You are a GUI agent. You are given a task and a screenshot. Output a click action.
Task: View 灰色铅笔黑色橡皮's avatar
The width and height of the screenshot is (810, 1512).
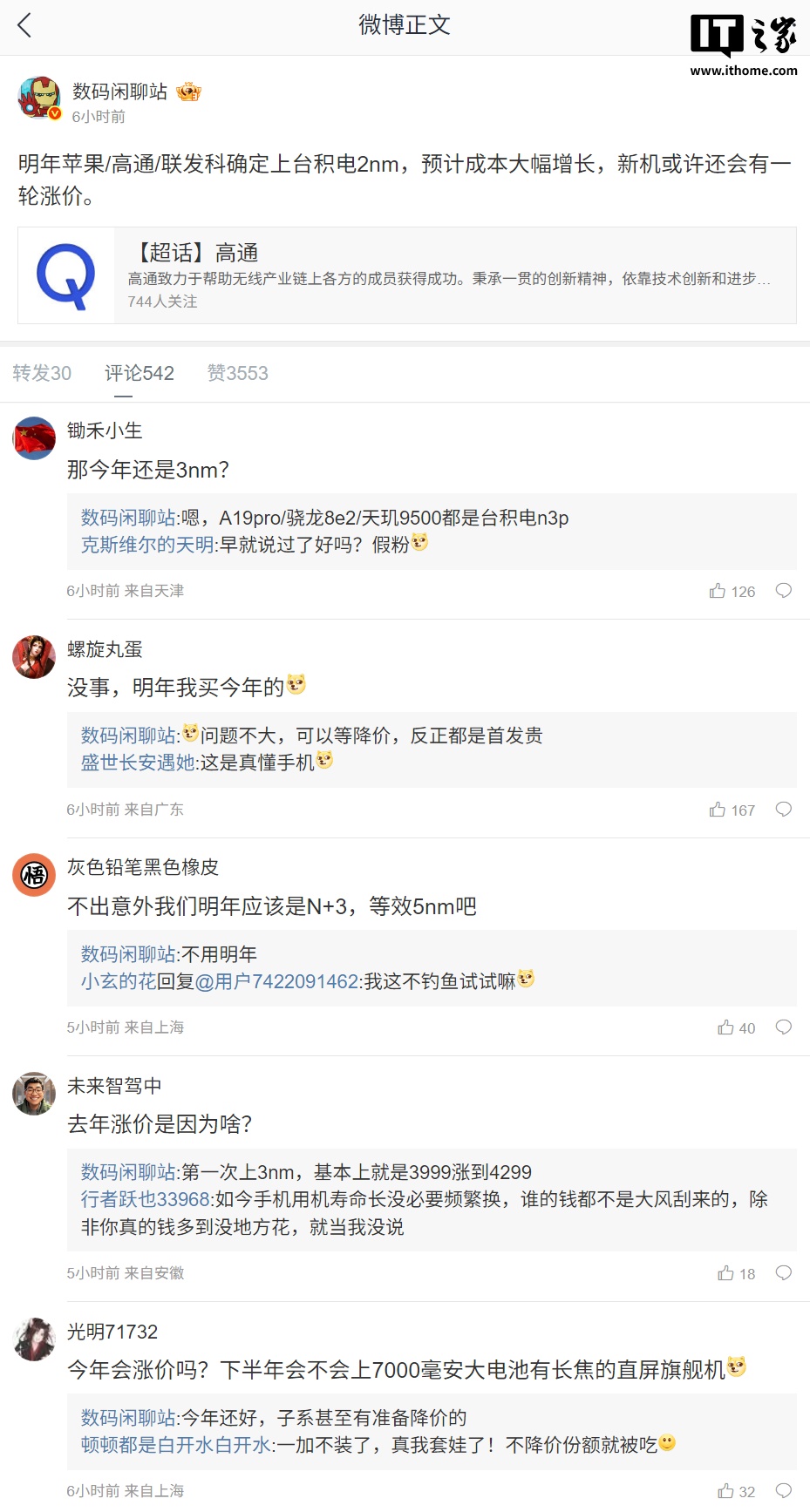[34, 875]
